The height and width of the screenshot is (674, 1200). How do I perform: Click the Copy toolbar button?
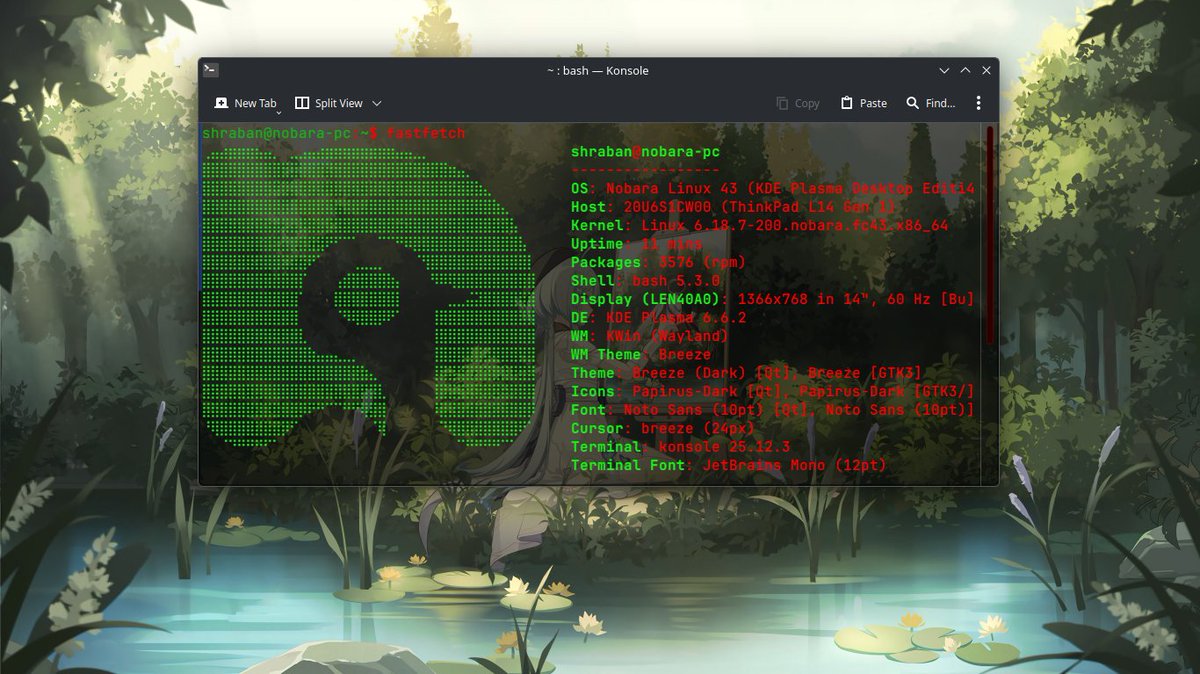797,103
